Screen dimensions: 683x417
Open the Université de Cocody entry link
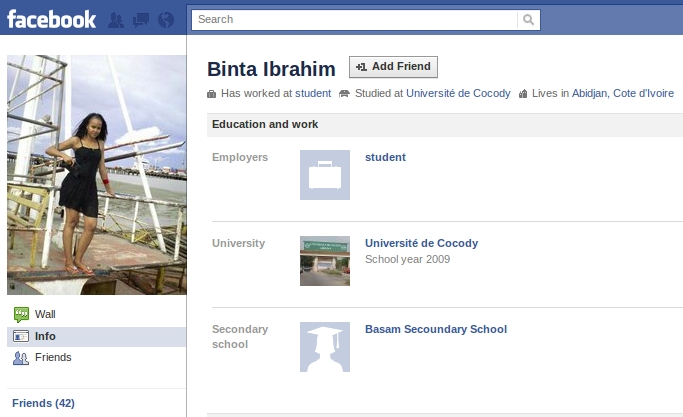421,243
